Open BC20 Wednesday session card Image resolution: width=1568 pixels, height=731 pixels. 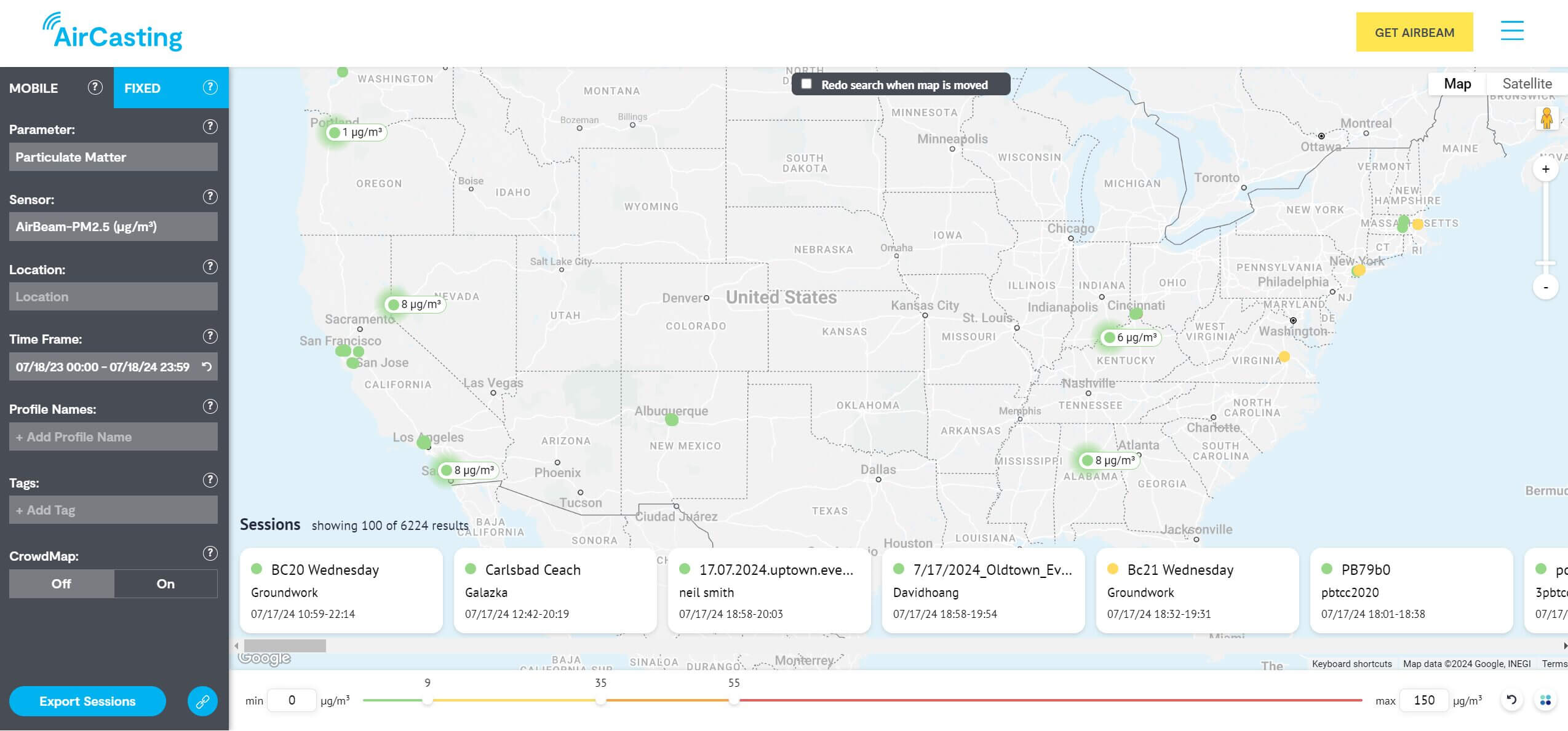click(x=341, y=591)
